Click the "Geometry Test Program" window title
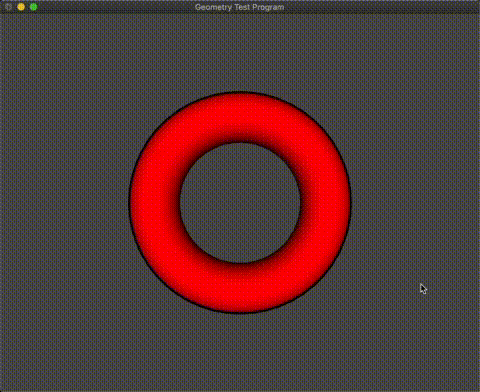Screen dimensions: 480x392 [239, 7]
